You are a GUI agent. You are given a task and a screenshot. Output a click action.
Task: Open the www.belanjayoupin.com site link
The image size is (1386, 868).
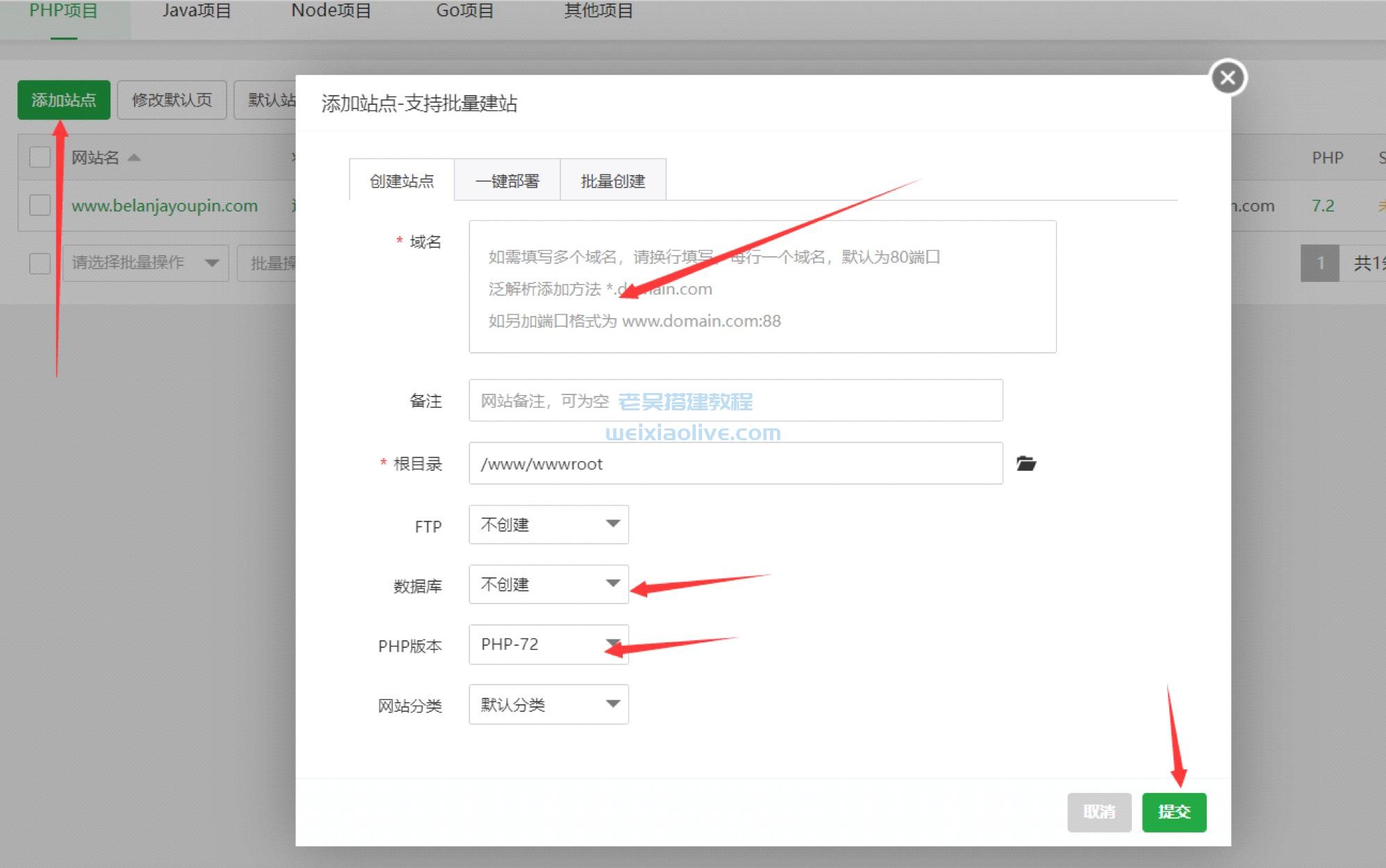pyautogui.click(x=165, y=206)
